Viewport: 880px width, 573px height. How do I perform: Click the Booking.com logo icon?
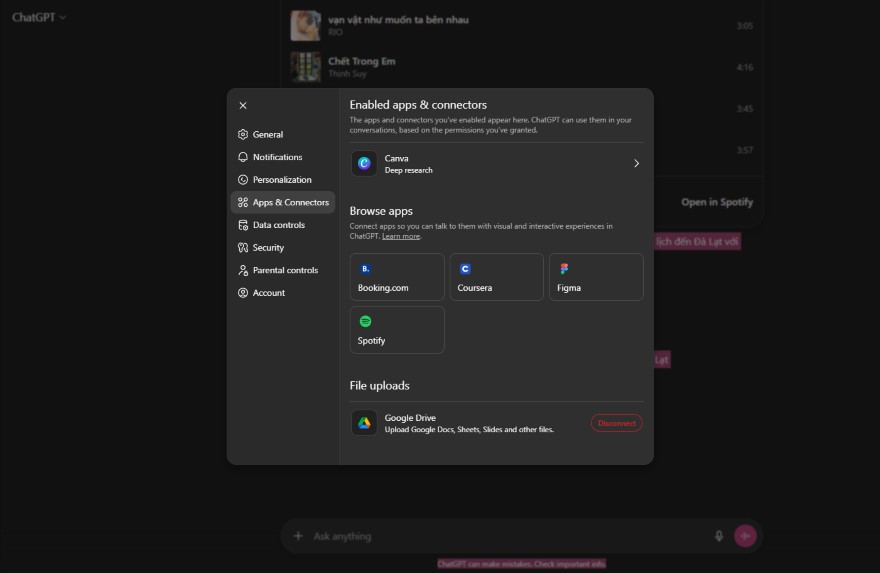pos(365,269)
